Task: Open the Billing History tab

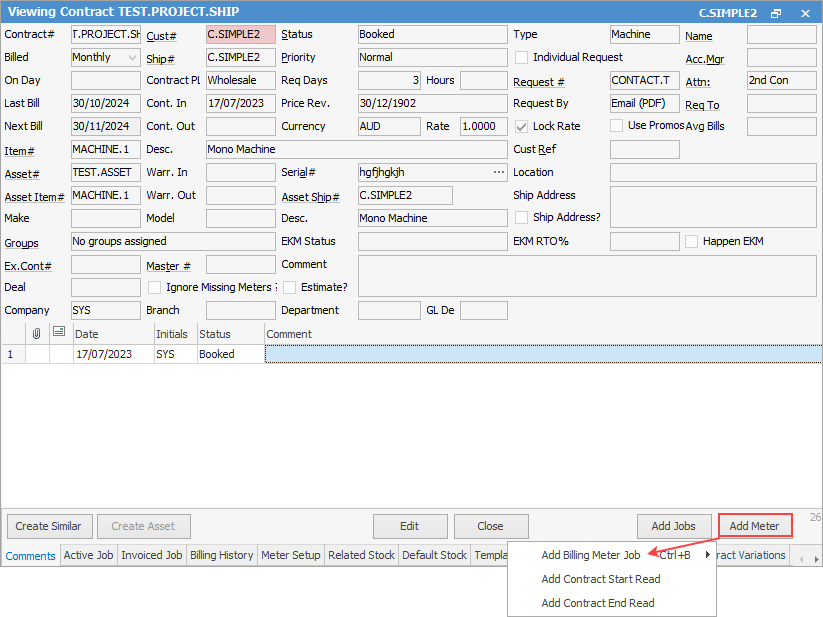Action: (221, 555)
